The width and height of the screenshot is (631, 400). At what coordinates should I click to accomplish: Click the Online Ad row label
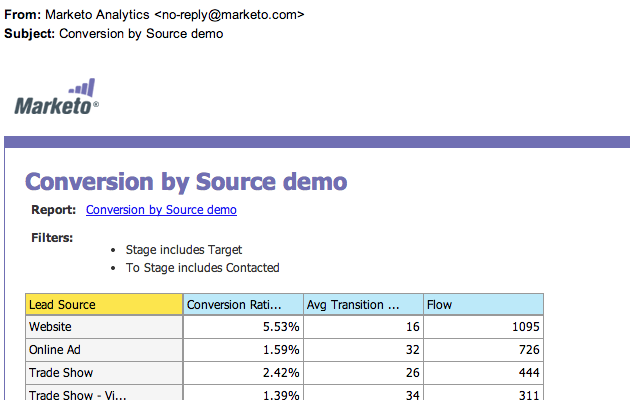tap(104, 350)
